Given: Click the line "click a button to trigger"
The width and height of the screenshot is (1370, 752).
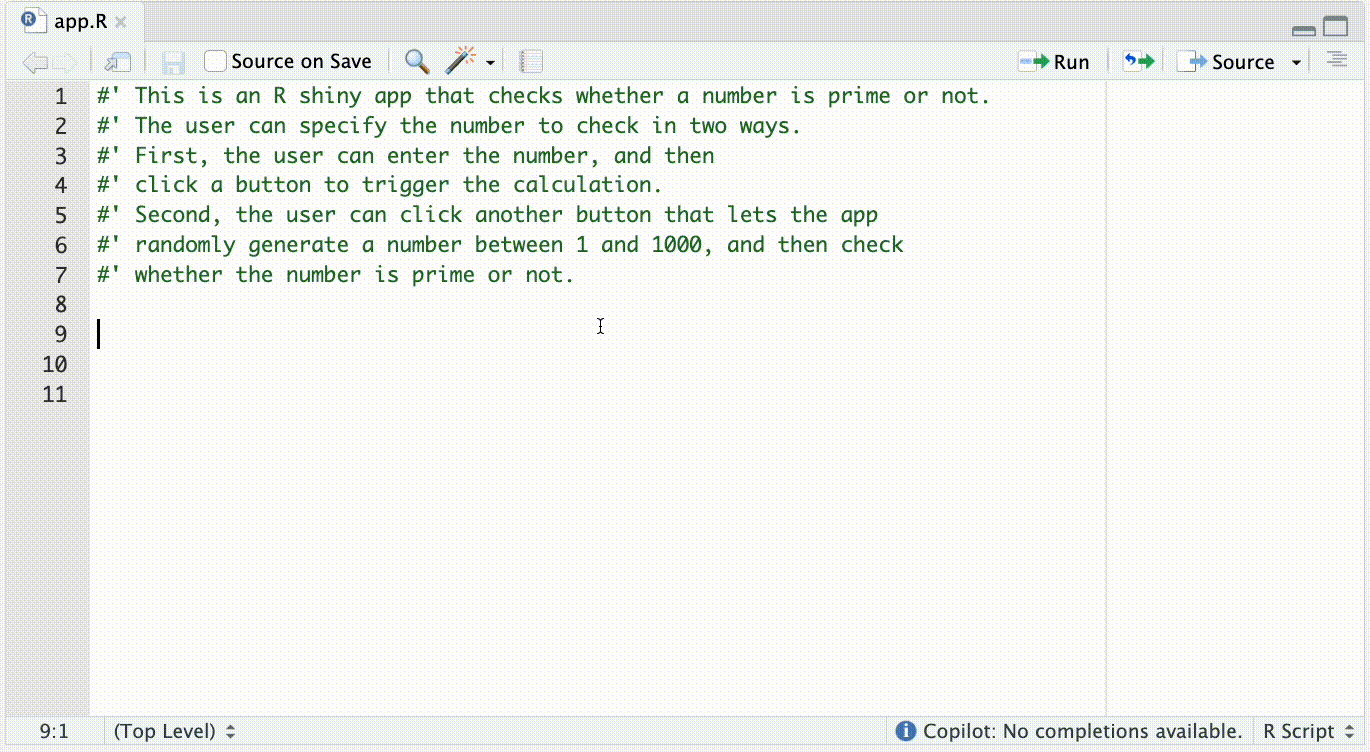Looking at the screenshot, I should (x=380, y=185).
